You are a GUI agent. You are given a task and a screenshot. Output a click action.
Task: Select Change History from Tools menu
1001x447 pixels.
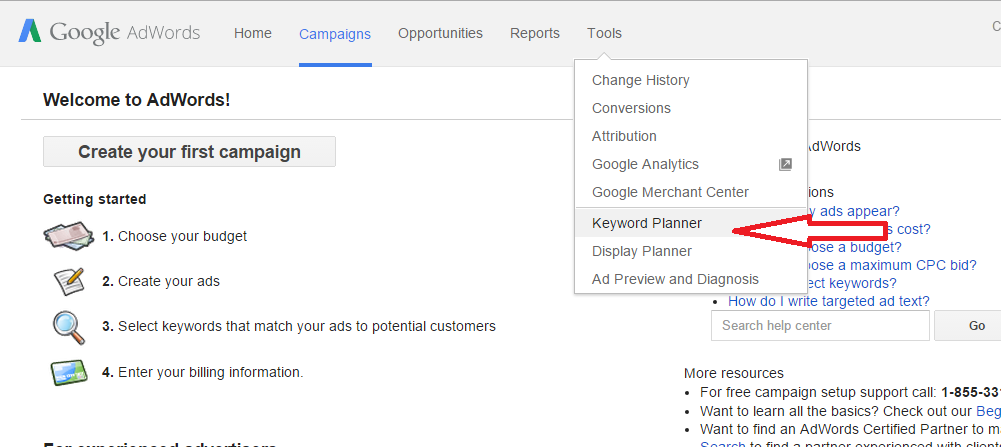point(691,80)
